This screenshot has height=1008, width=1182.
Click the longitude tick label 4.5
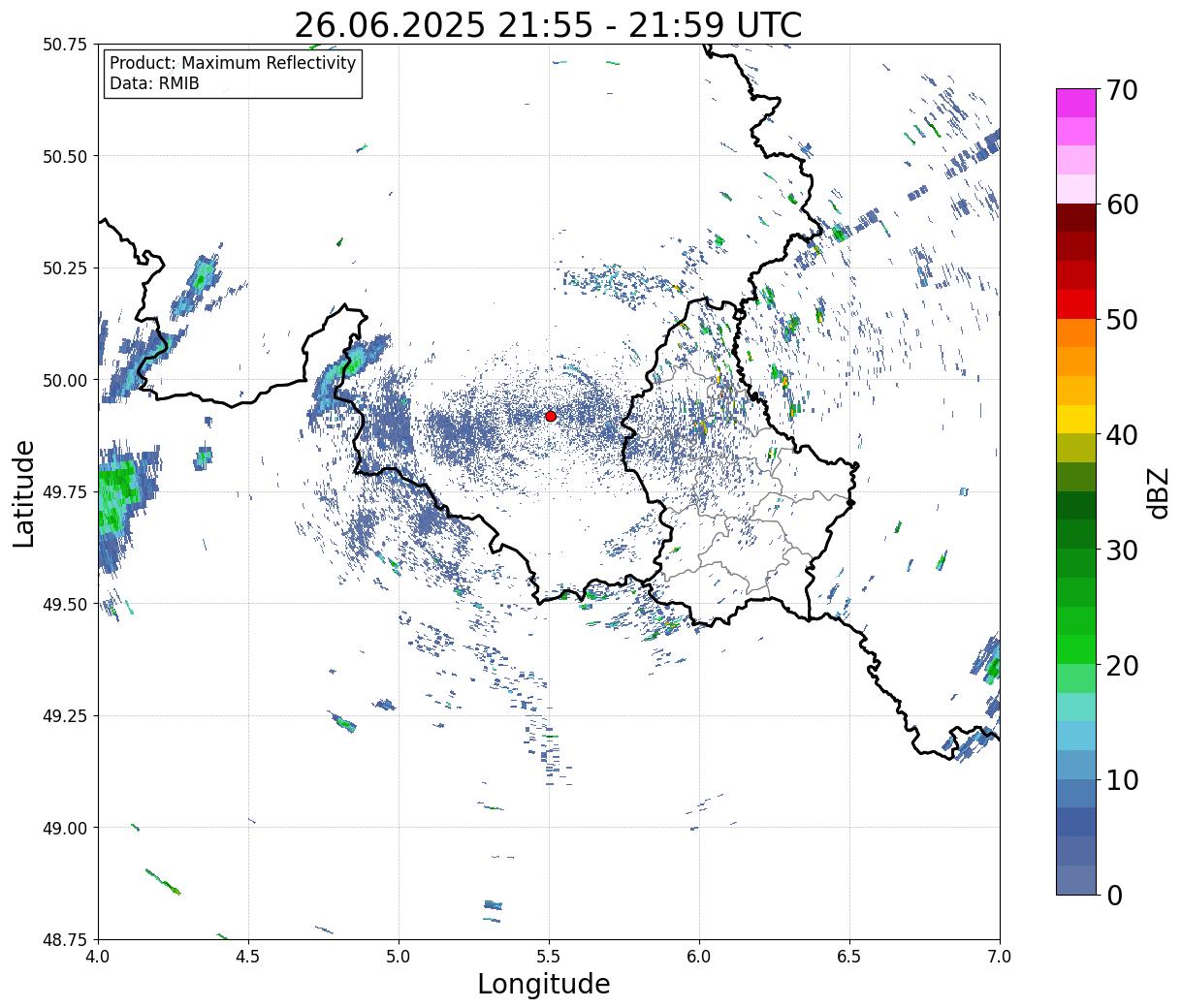coord(248,957)
